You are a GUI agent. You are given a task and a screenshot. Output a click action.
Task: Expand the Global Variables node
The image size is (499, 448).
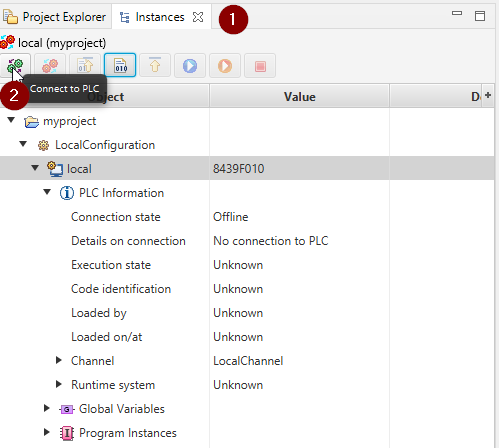click(47, 408)
